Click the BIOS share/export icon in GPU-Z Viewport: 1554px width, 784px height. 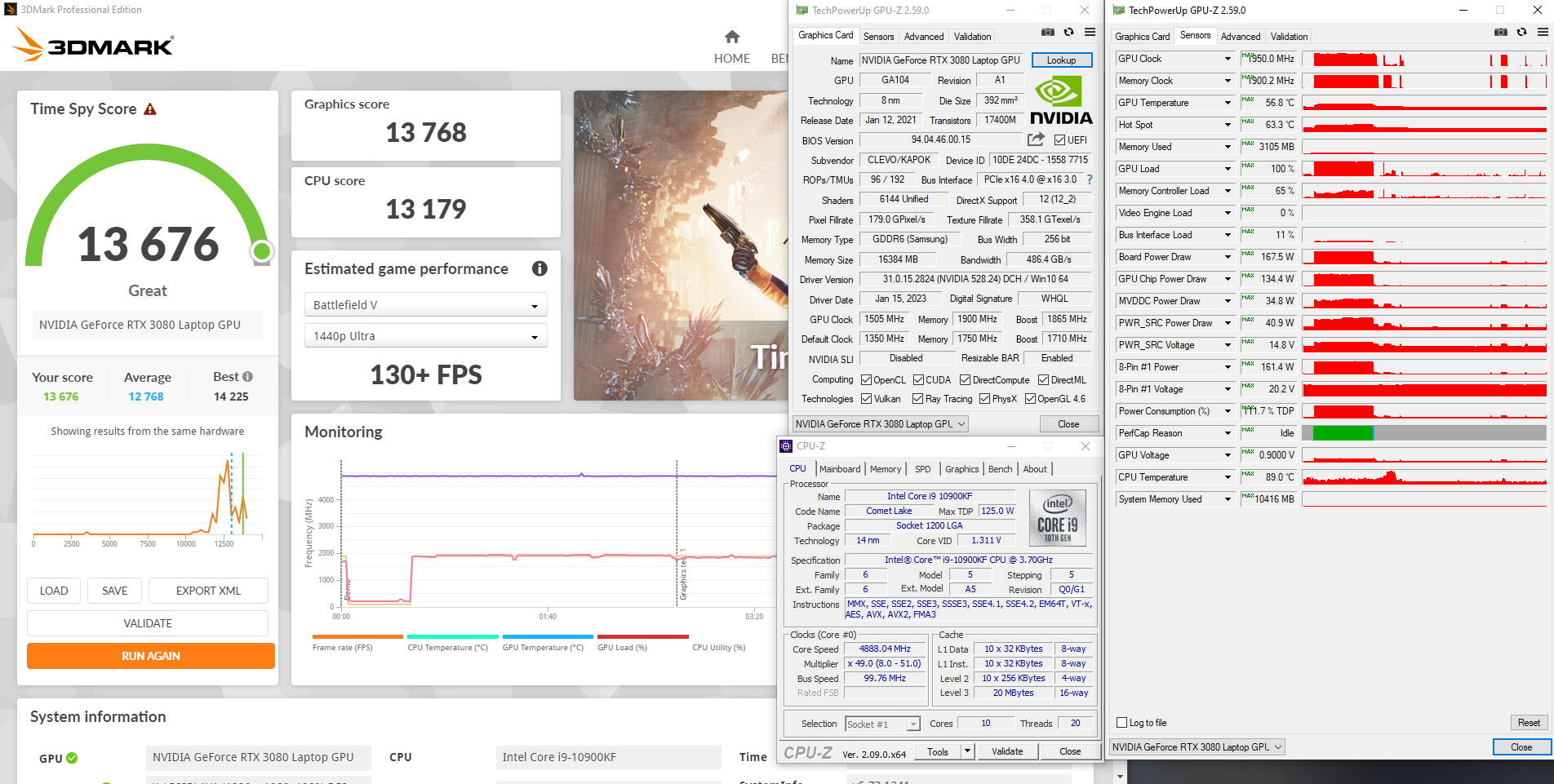coord(1036,140)
